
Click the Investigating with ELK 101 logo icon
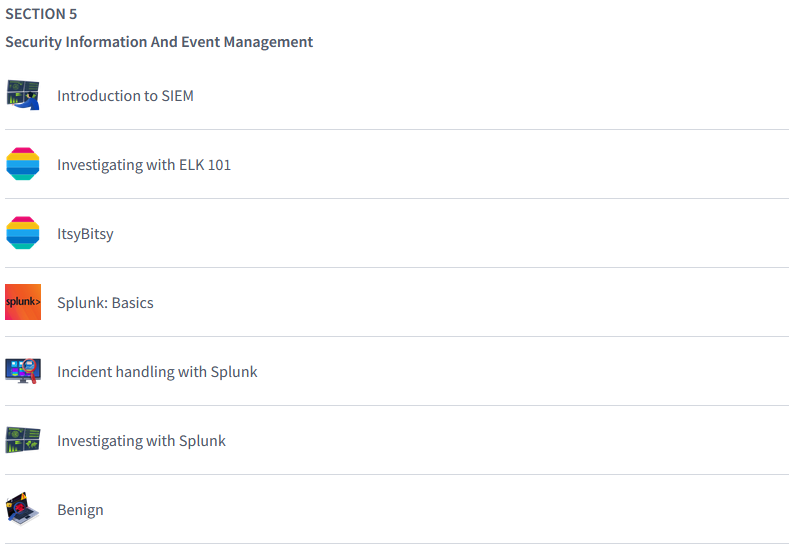(23, 164)
